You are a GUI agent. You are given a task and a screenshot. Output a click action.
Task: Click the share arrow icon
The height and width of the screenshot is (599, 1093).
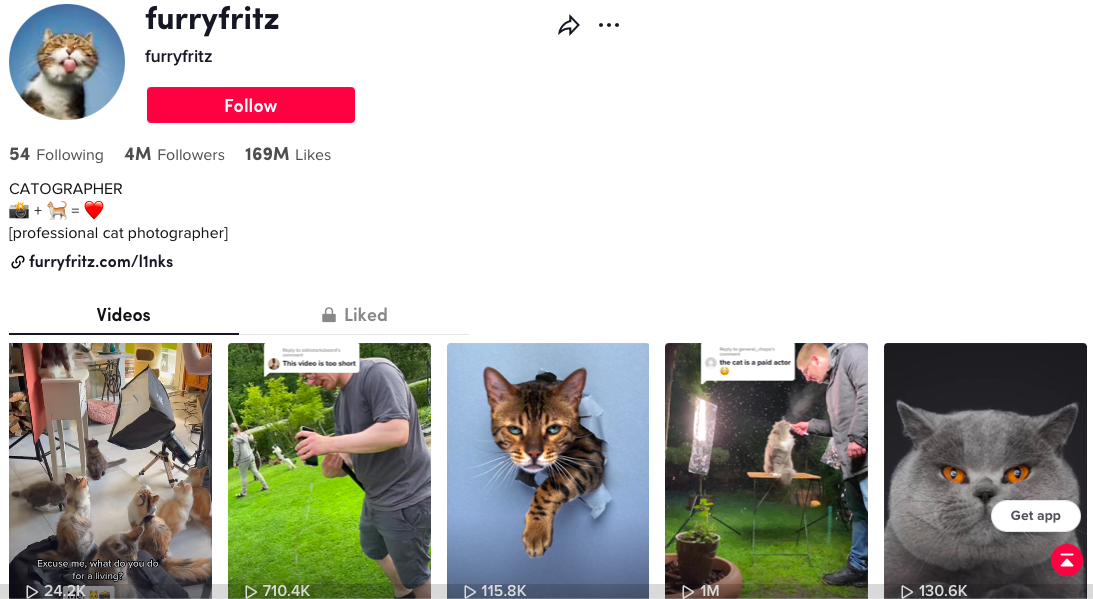click(569, 26)
